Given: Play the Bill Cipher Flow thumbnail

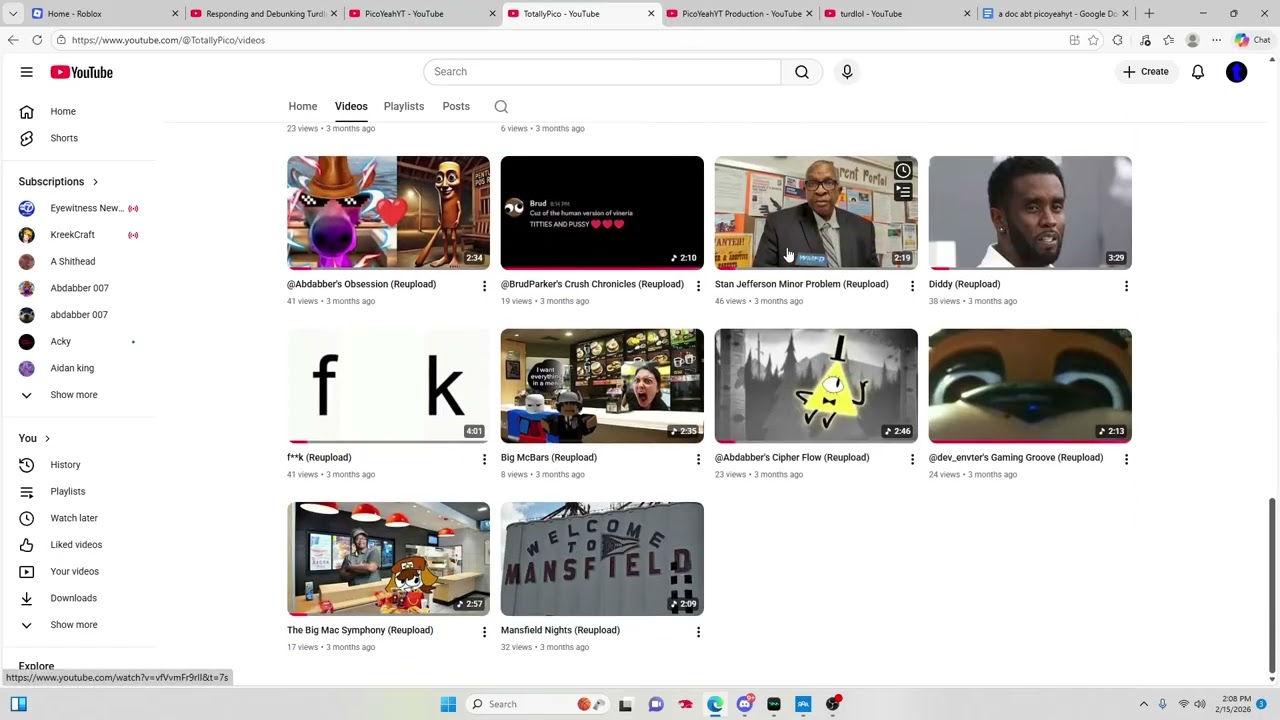Looking at the screenshot, I should tap(816, 386).
